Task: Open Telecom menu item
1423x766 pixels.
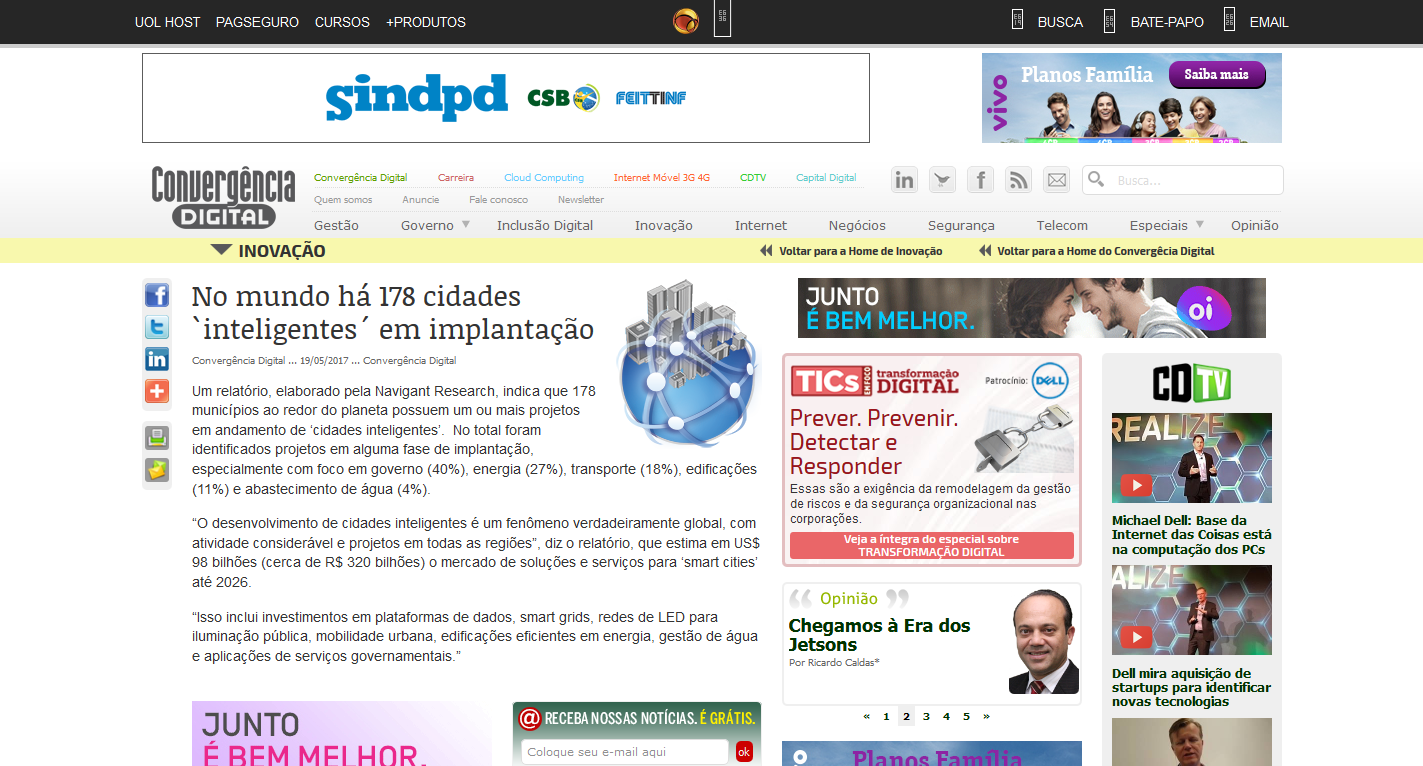Action: (x=1062, y=225)
